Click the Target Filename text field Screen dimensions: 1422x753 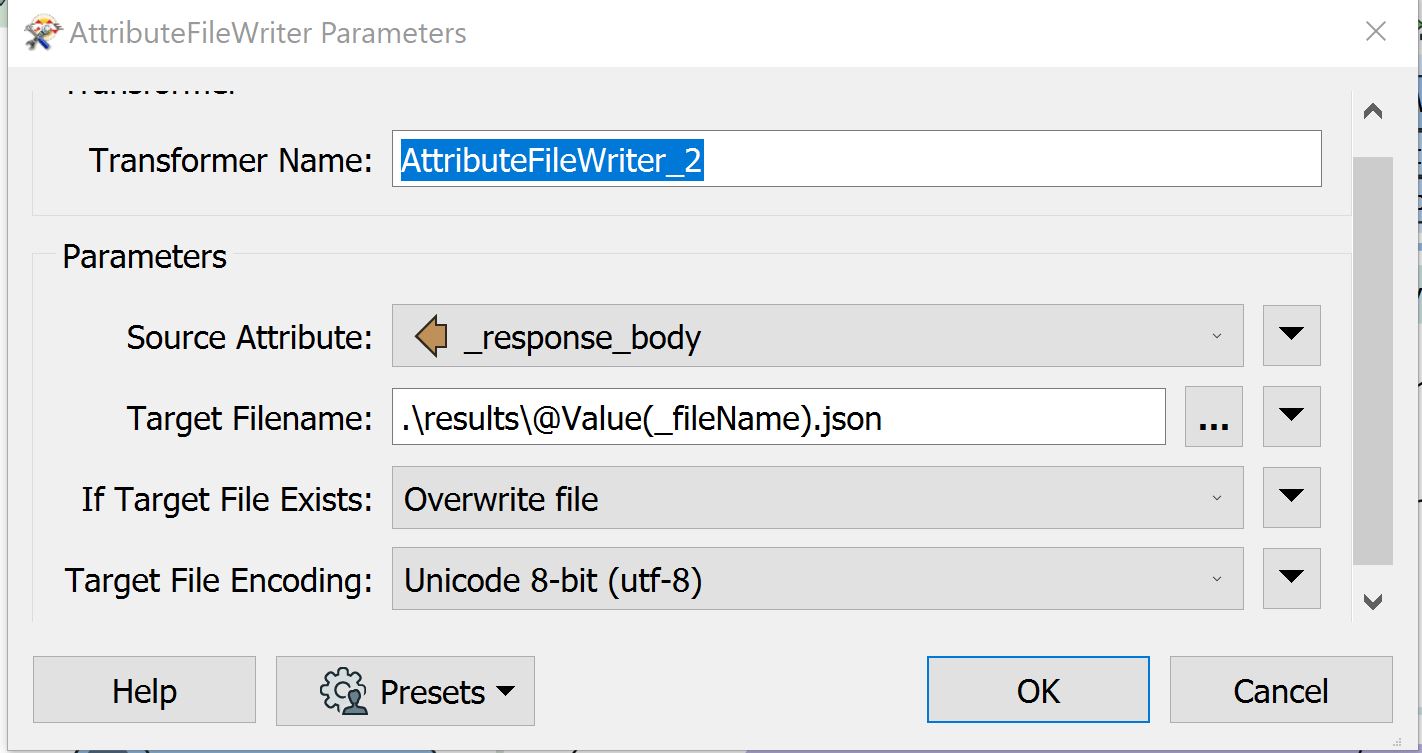(x=778, y=417)
